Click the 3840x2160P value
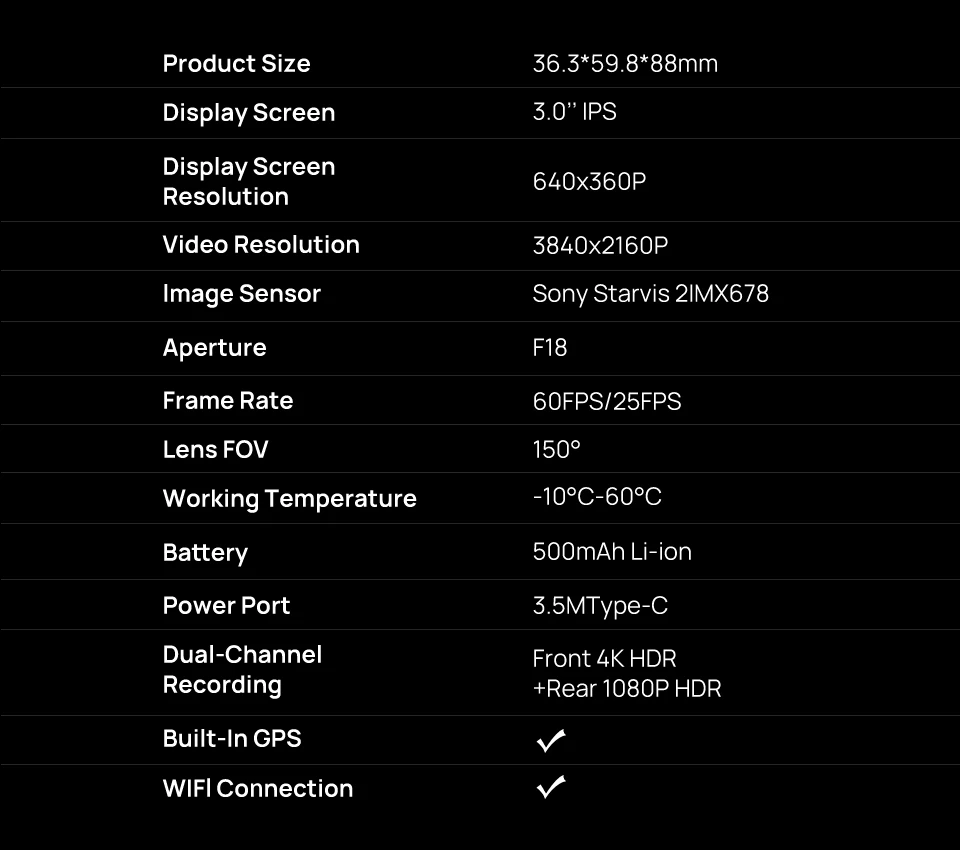 (x=600, y=246)
